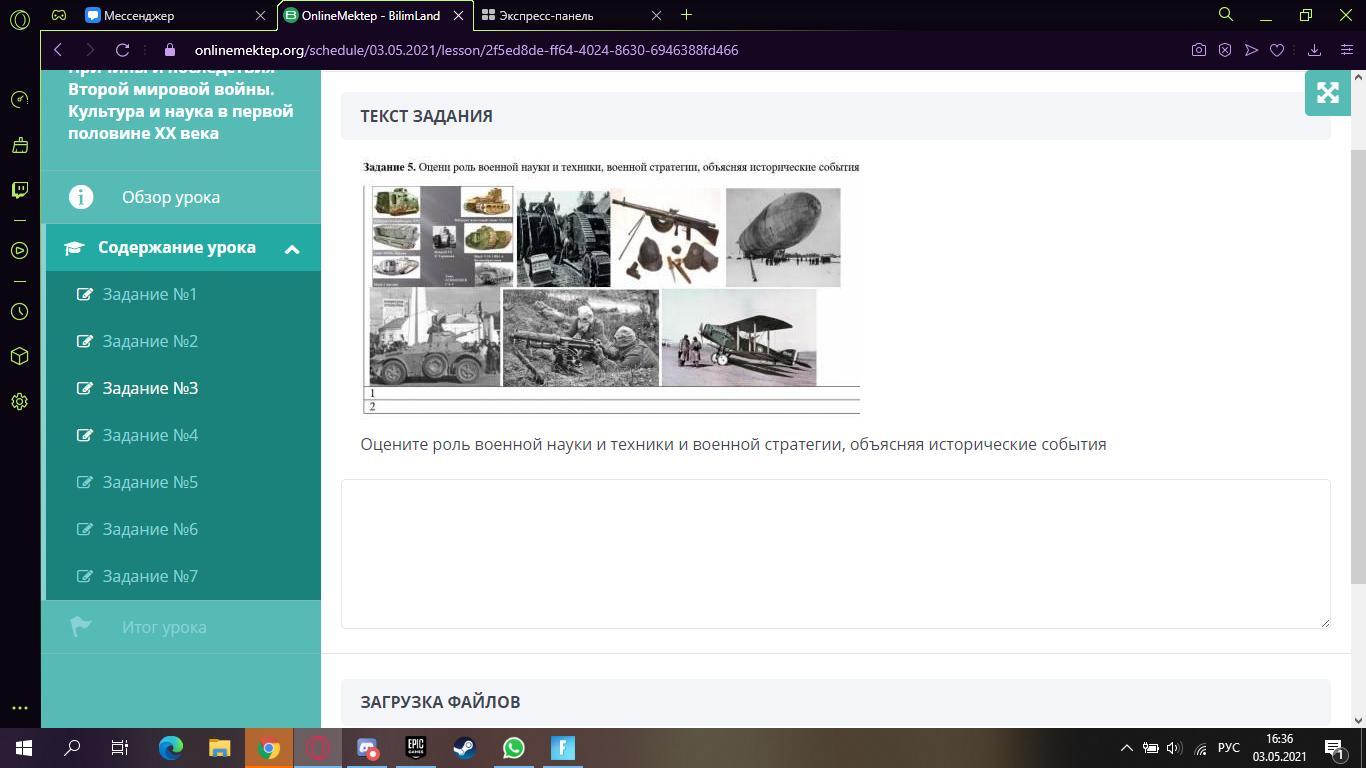Viewport: 1366px width, 768px height.
Task: Open Discord from the taskbar
Action: pos(367,748)
